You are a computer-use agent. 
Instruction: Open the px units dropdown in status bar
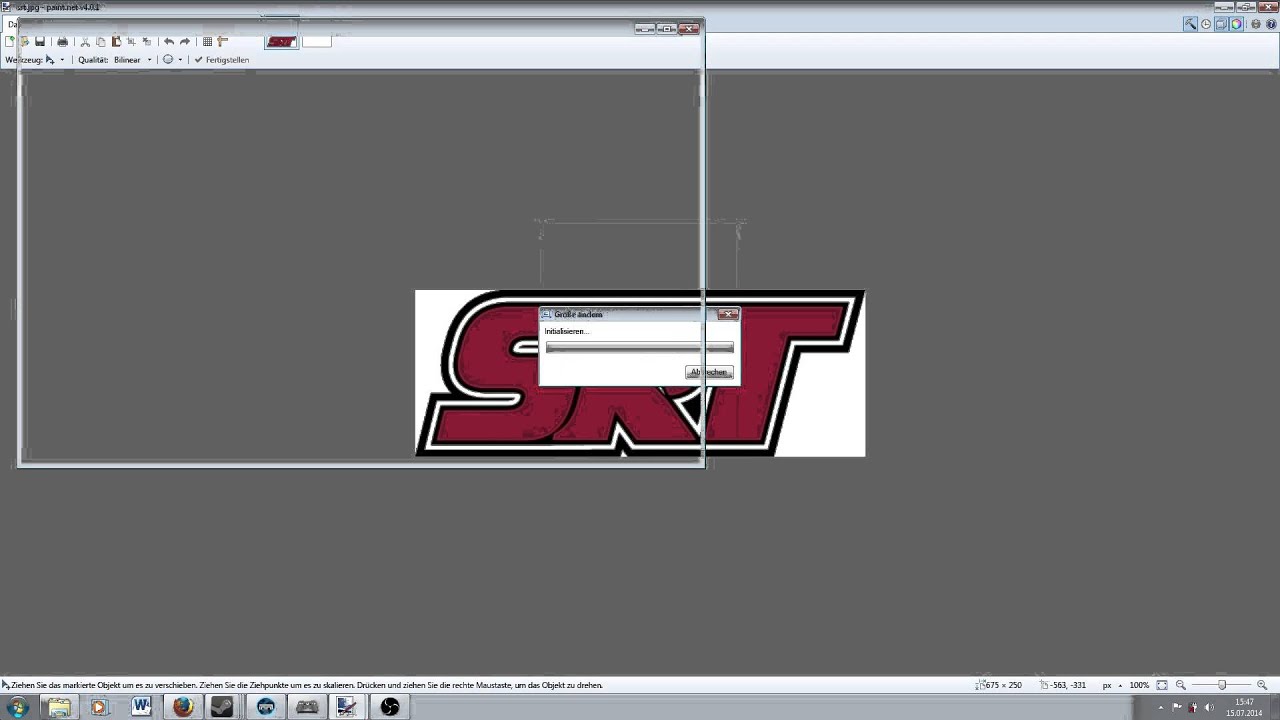point(1113,685)
